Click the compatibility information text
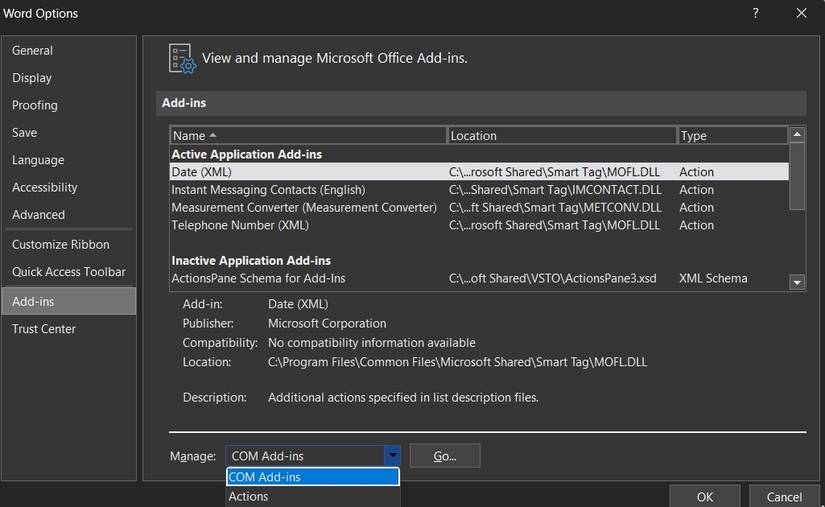Viewport: 825px width, 507px height. tap(371, 343)
